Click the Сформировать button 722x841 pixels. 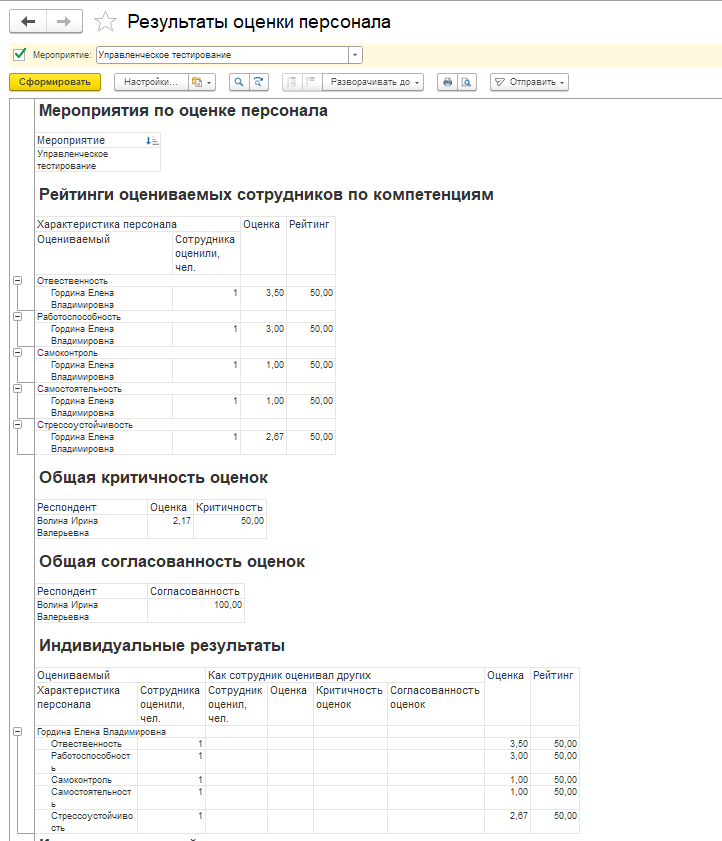[x=55, y=82]
